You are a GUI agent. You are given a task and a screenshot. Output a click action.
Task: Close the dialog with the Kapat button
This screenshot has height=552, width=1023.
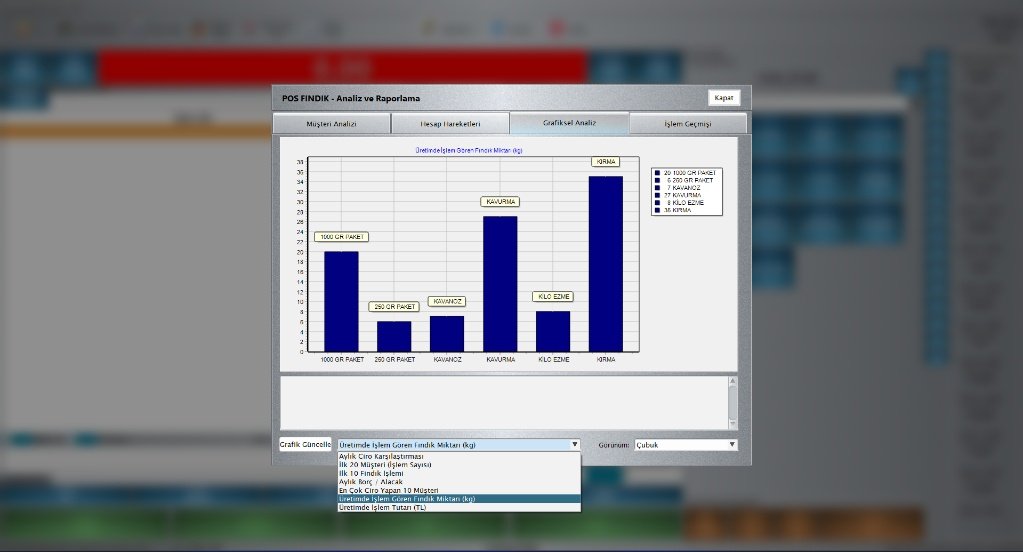click(x=723, y=98)
